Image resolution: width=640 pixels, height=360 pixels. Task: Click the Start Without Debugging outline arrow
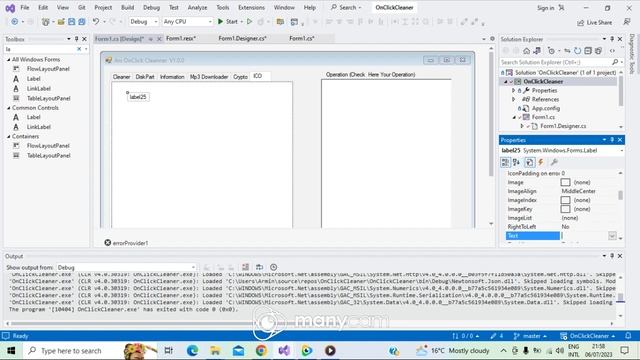[249, 22]
